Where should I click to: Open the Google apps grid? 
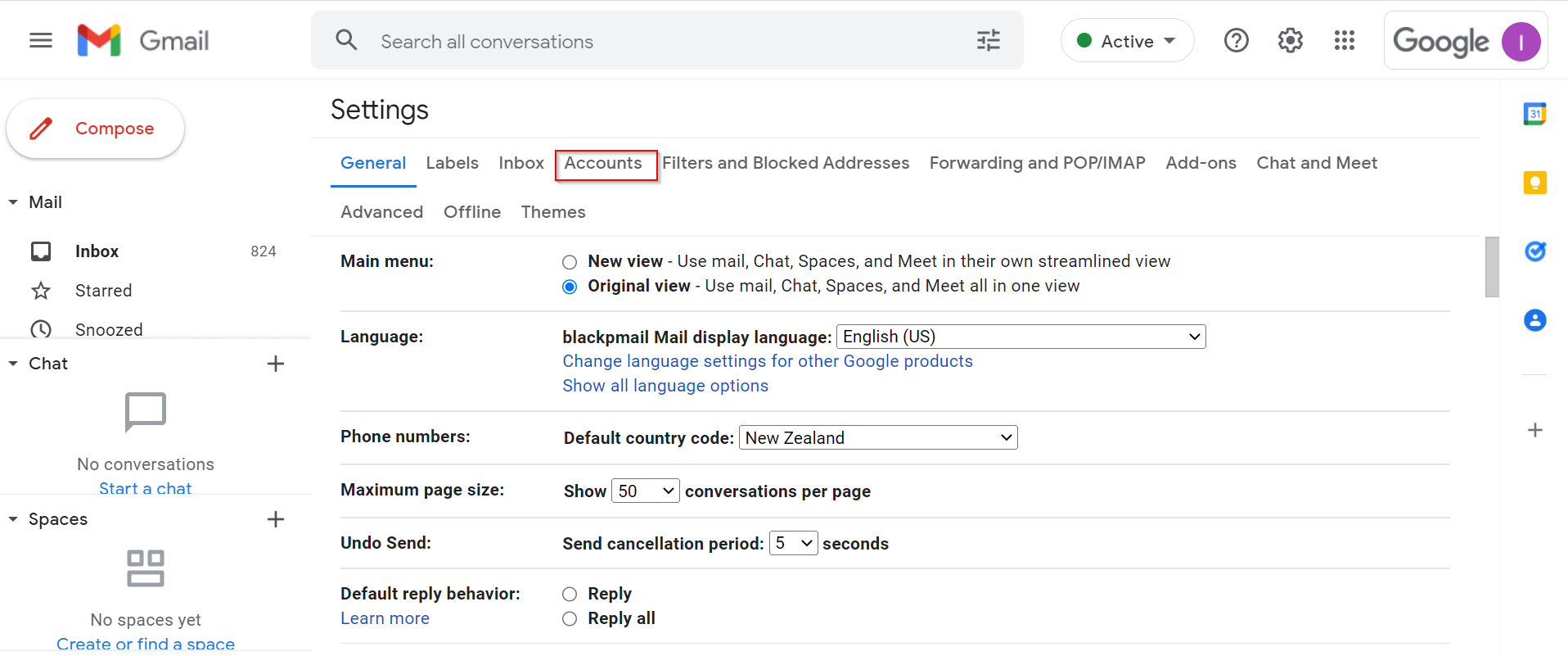(1344, 40)
